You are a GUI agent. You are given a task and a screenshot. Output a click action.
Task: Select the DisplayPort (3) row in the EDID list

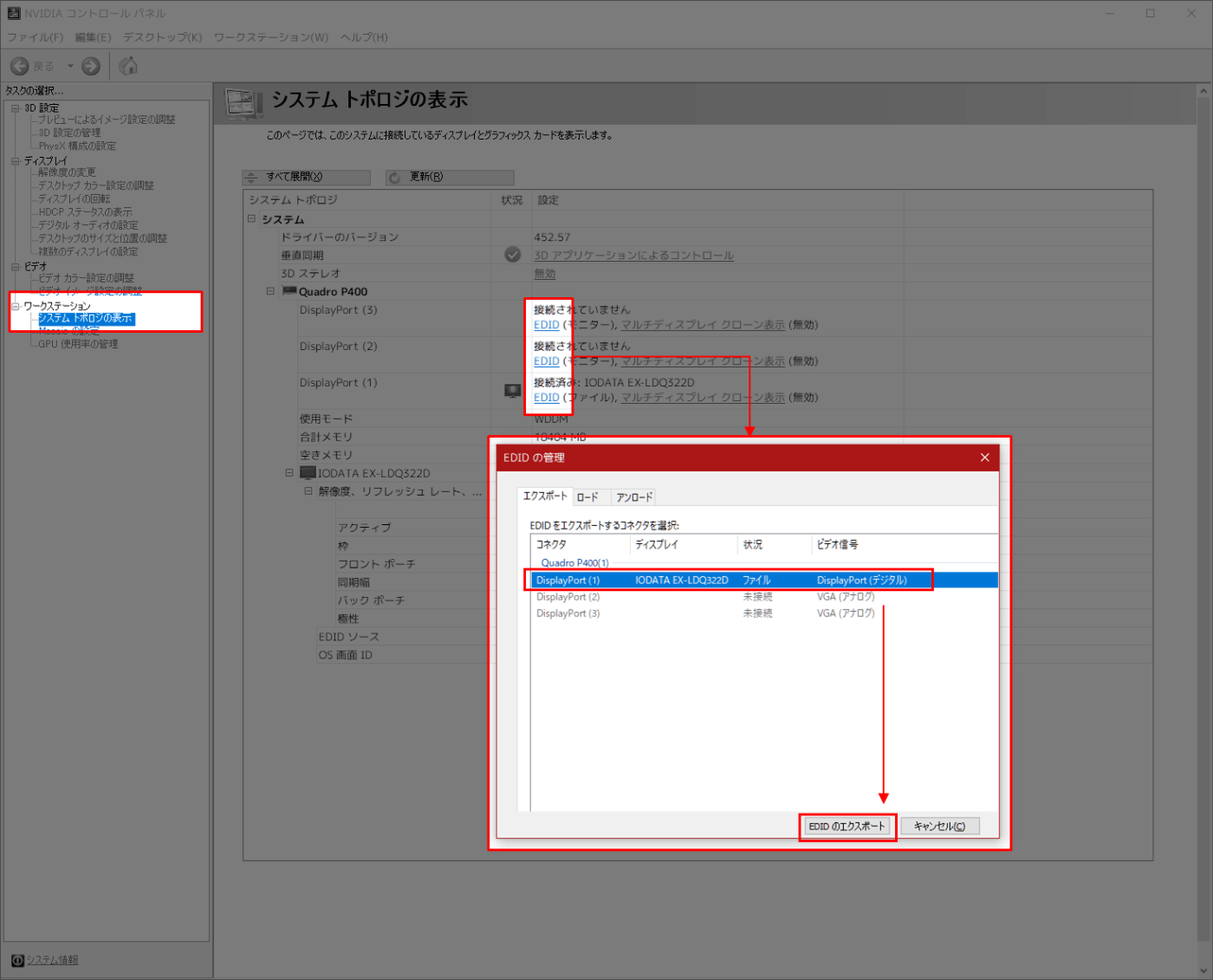click(x=764, y=613)
